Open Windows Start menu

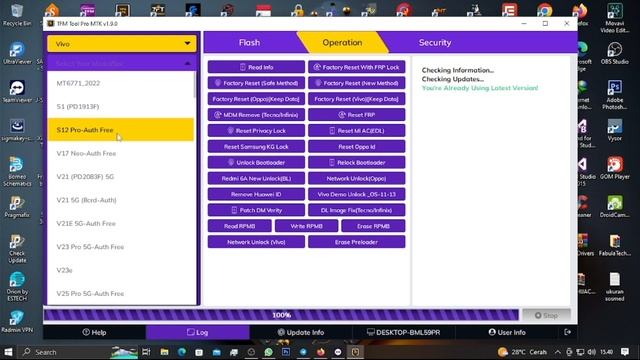8,352
